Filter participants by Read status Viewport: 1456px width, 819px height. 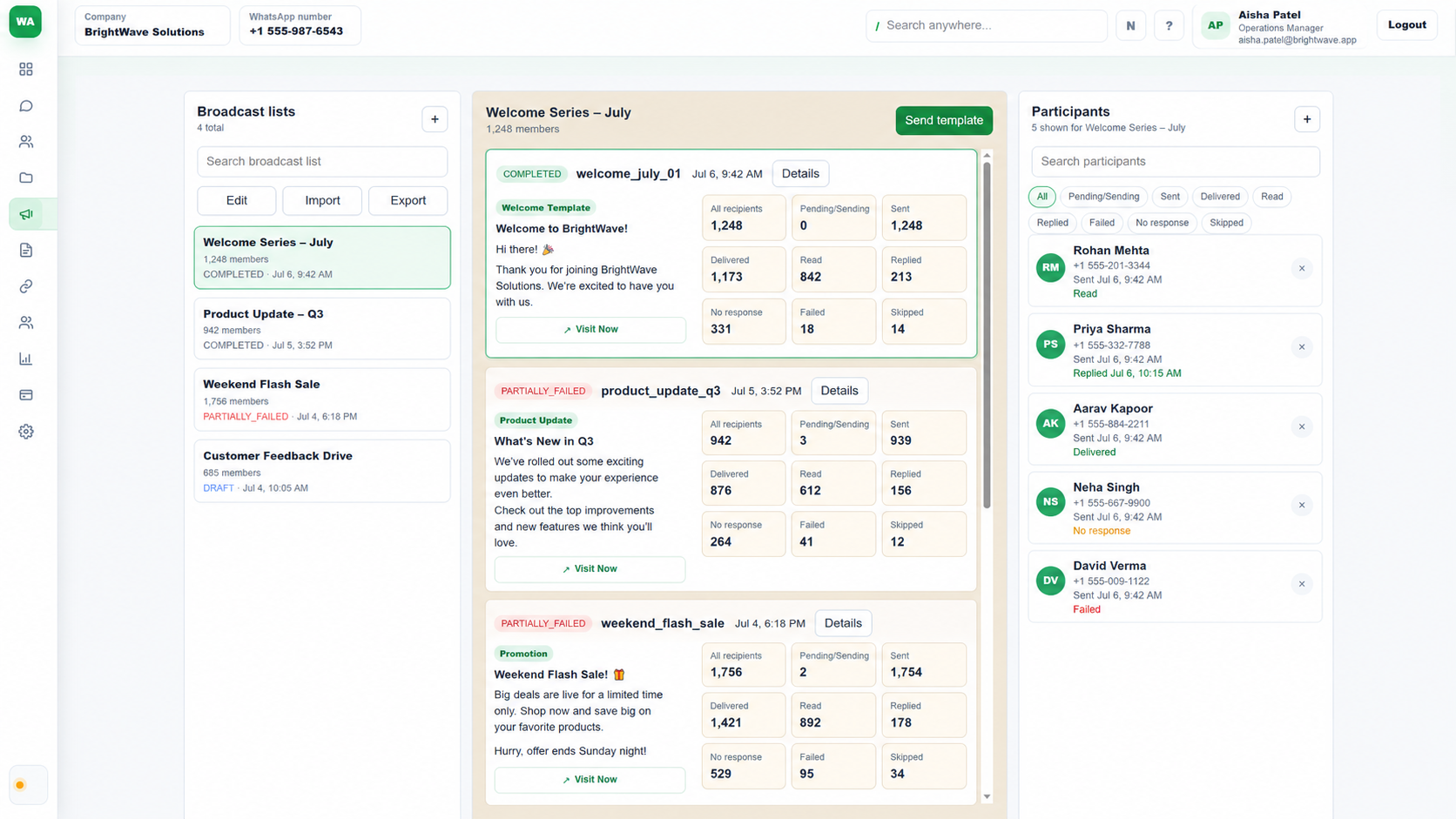(x=1272, y=197)
